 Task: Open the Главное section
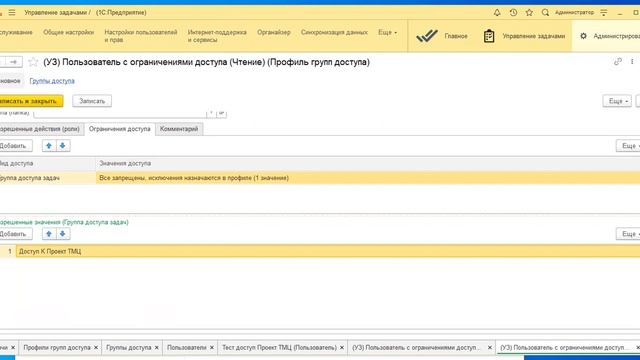click(442, 36)
